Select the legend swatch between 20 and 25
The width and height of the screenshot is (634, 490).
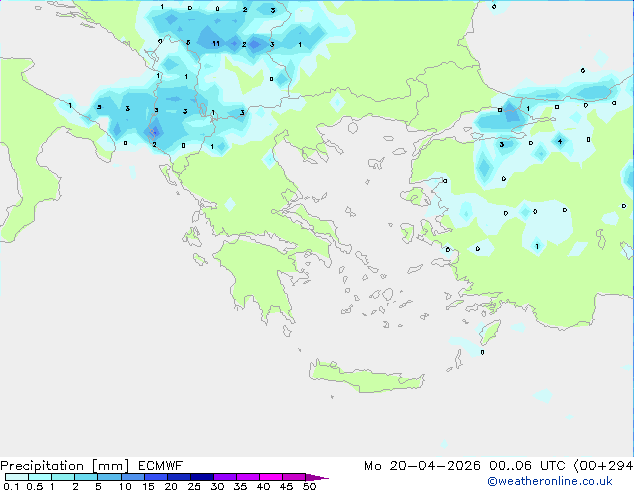(179, 477)
